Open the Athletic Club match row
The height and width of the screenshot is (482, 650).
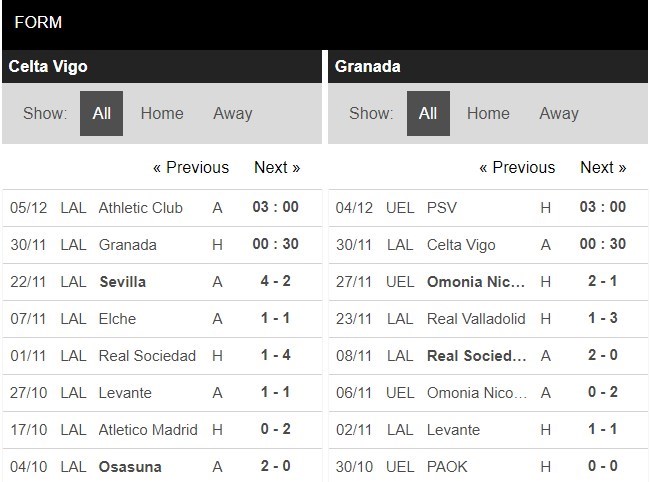point(141,208)
